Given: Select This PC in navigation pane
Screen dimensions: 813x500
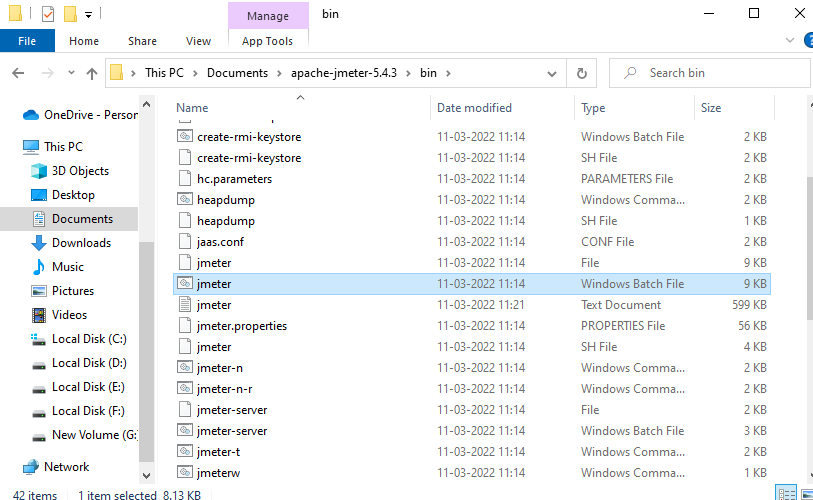Looking at the screenshot, I should point(52,147).
